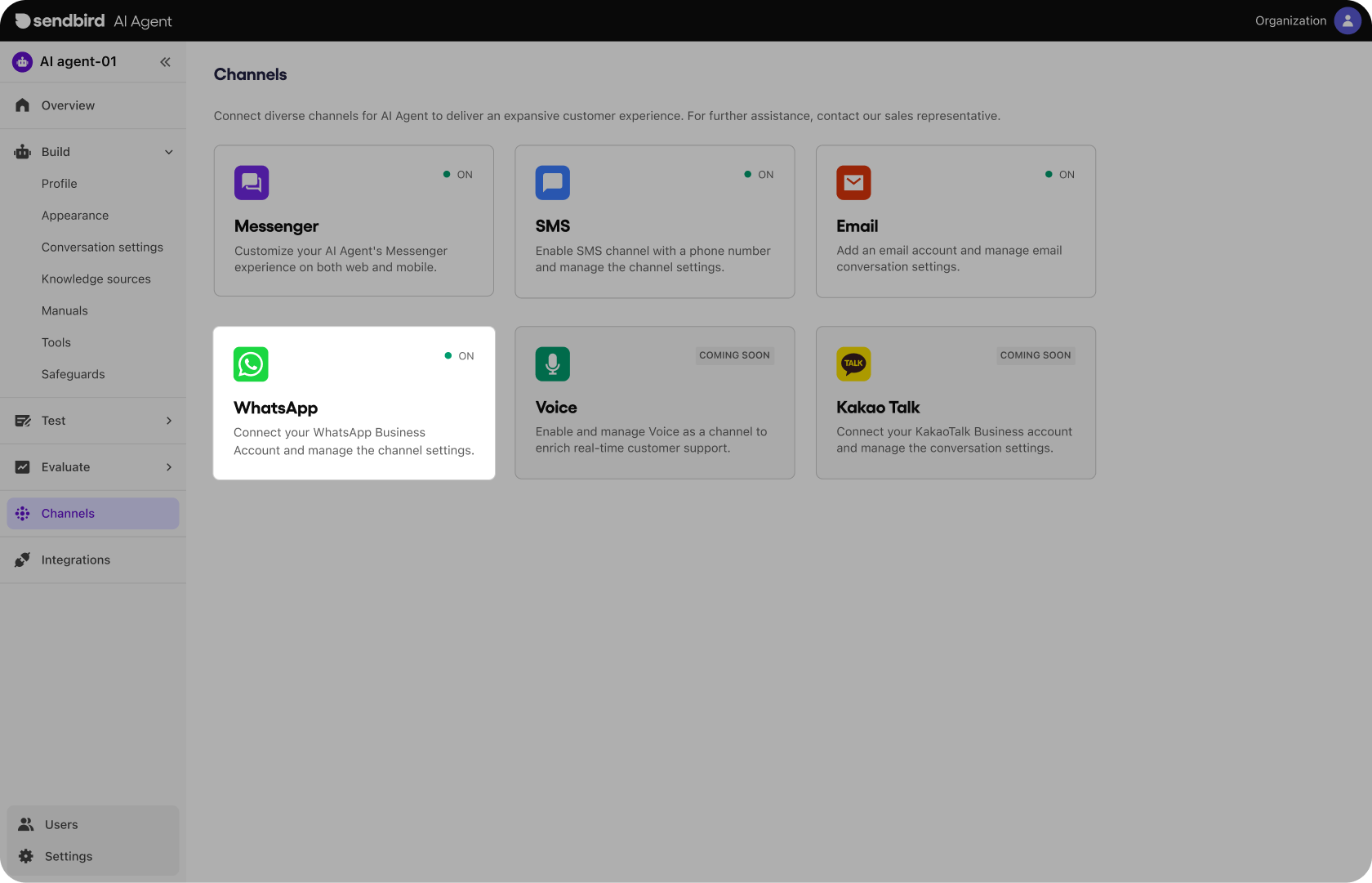This screenshot has height=883, width=1372.
Task: Click the yellow Kakao Talk icon
Action: pyautogui.click(x=853, y=364)
